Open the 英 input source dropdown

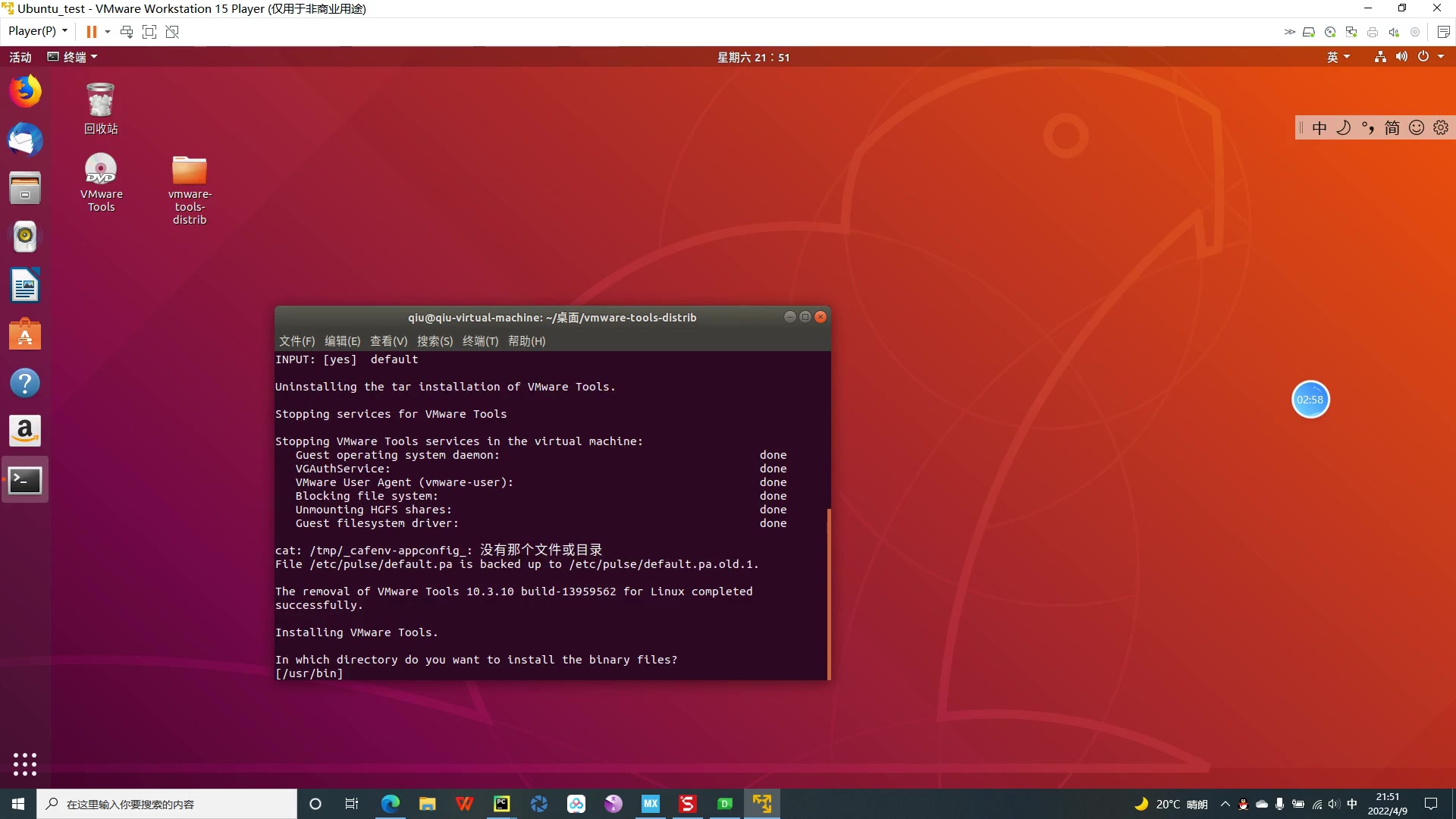pyautogui.click(x=1338, y=57)
